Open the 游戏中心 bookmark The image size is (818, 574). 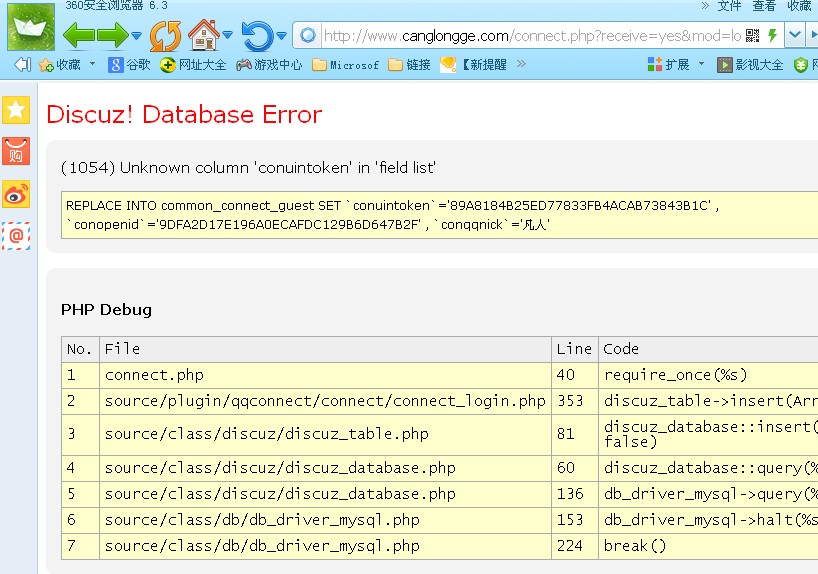268,65
